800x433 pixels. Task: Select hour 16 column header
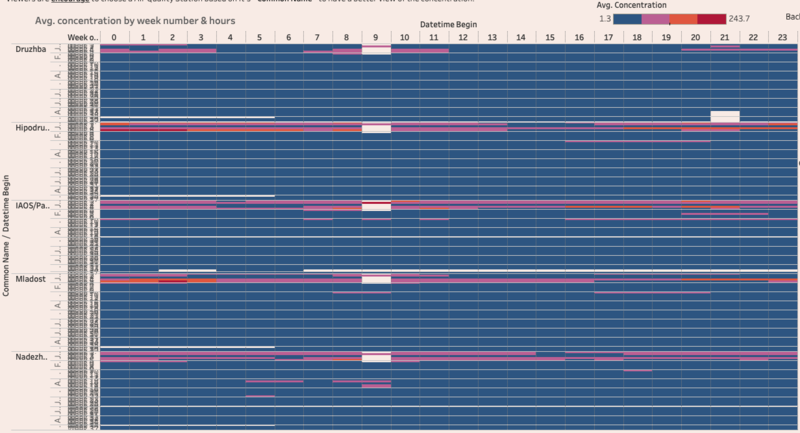[x=580, y=37]
